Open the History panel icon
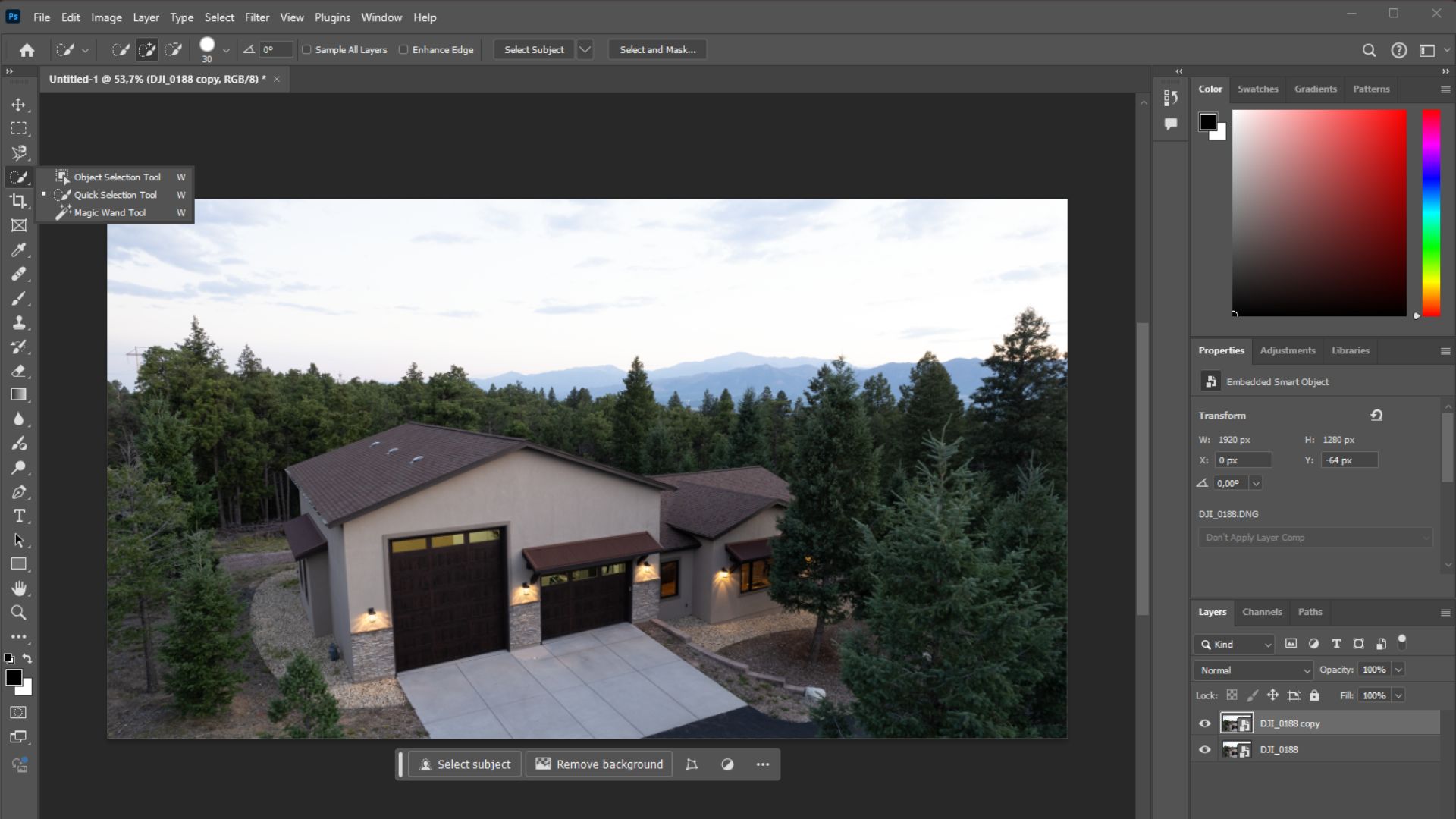The width and height of the screenshot is (1456, 819). coord(1171,98)
